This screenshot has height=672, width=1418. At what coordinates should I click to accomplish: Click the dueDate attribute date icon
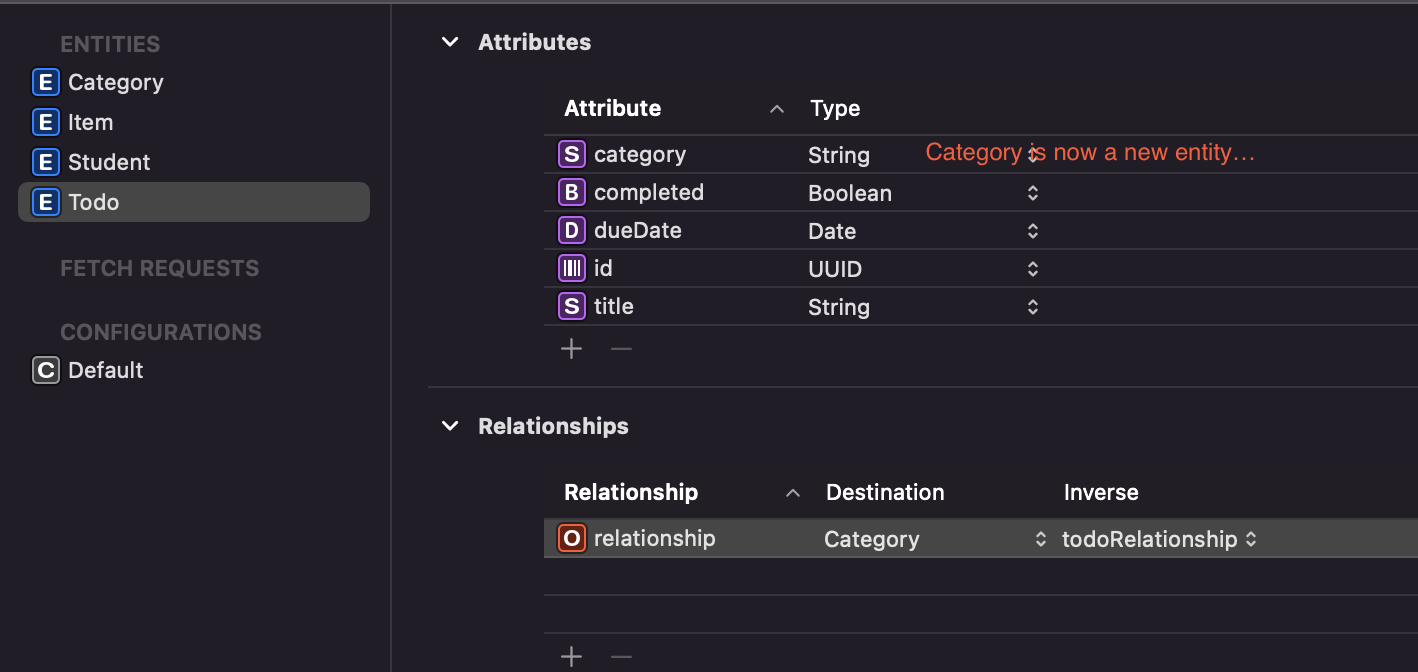[x=571, y=230]
